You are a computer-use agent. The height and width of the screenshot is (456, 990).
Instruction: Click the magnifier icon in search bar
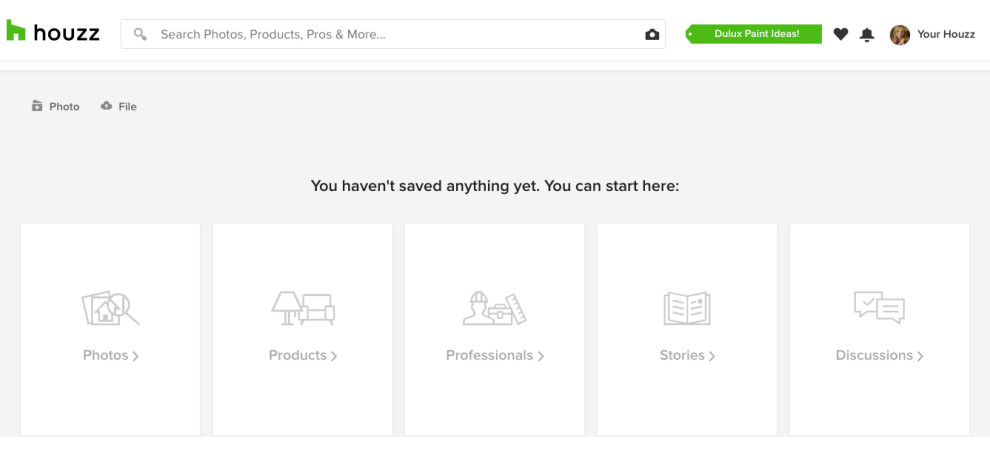pyautogui.click(x=140, y=34)
